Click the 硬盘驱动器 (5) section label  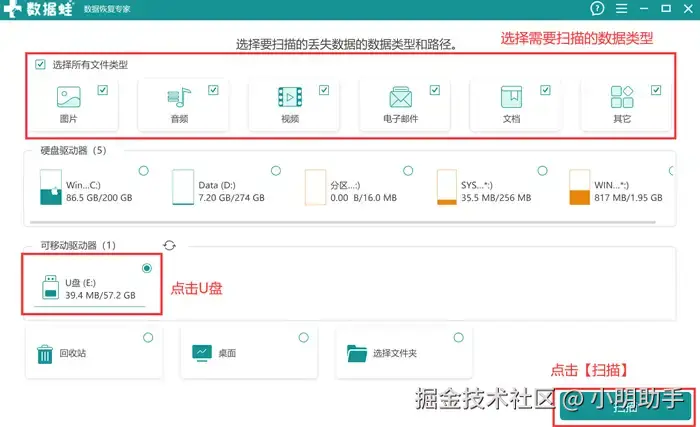pyautogui.click(x=74, y=151)
